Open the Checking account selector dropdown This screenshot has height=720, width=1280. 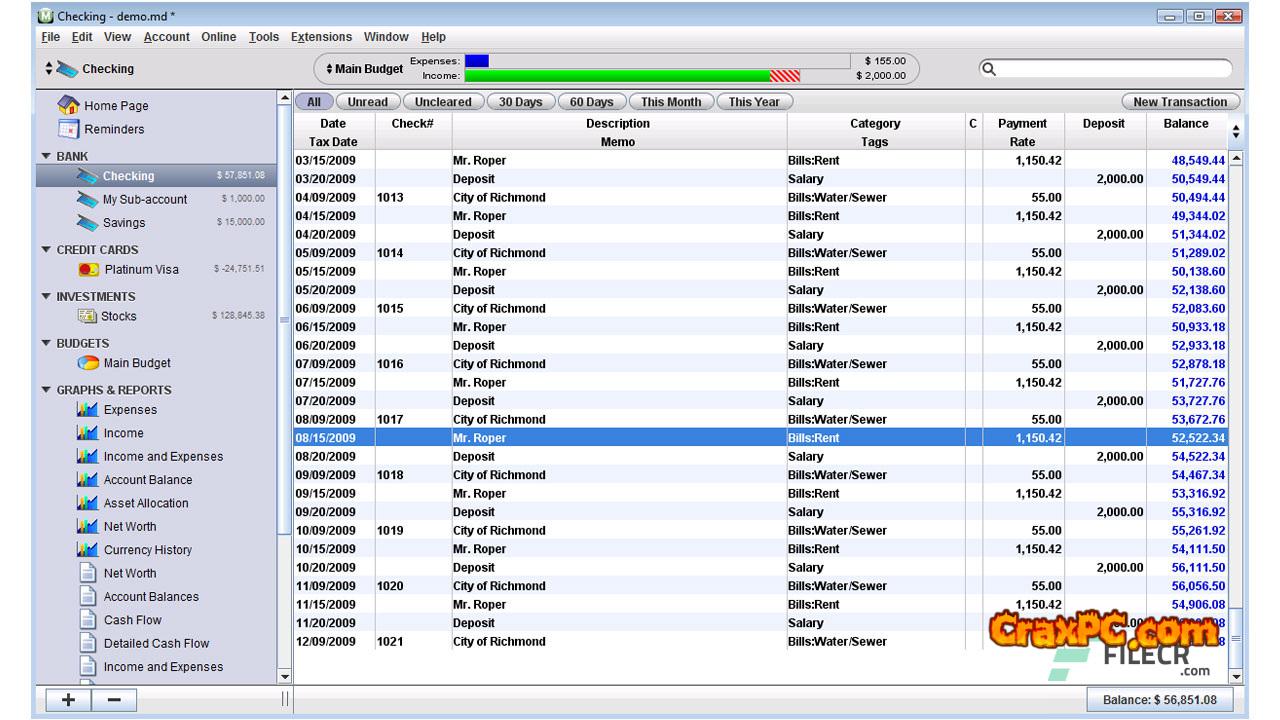[x=90, y=69]
